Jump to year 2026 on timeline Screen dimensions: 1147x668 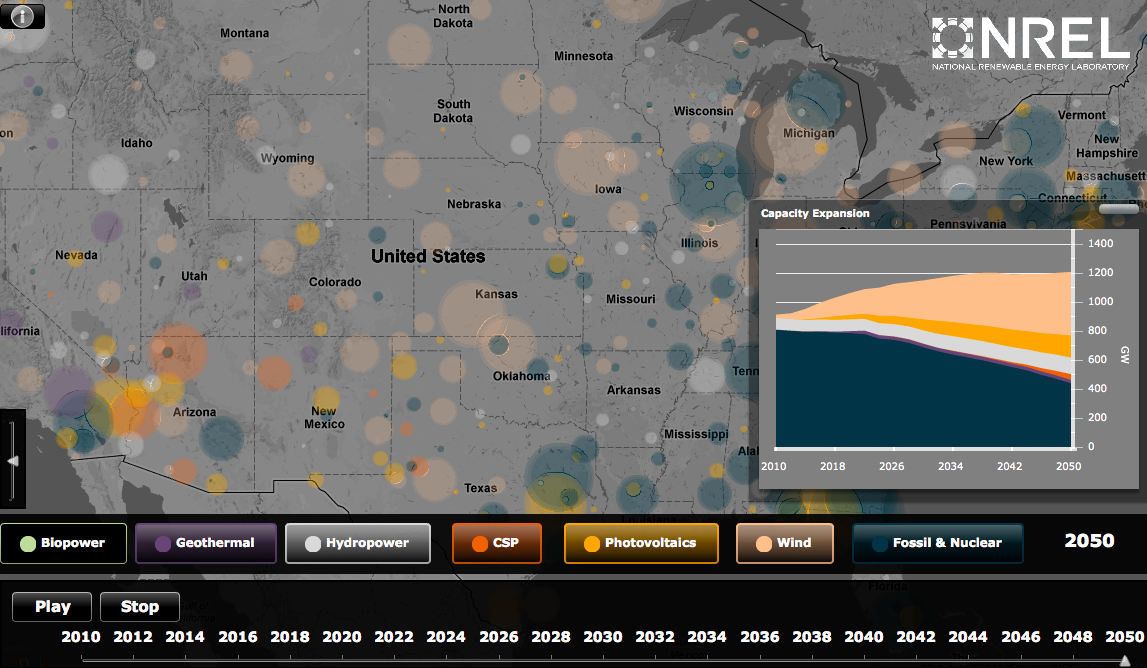499,637
